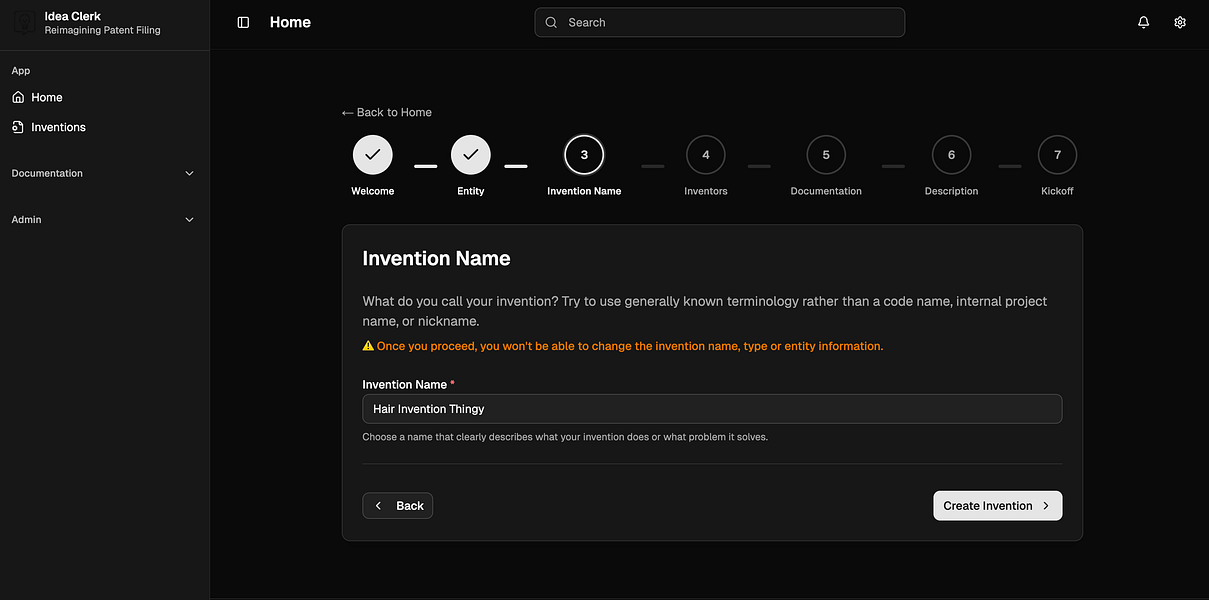Click the Inventions document icon in sidebar
Image resolution: width=1209 pixels, height=600 pixels.
[18, 127]
